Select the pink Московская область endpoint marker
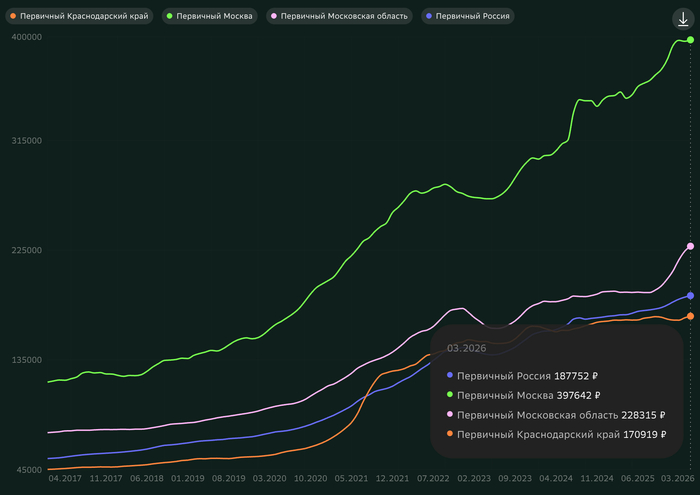The height and width of the screenshot is (495, 700). [690, 246]
